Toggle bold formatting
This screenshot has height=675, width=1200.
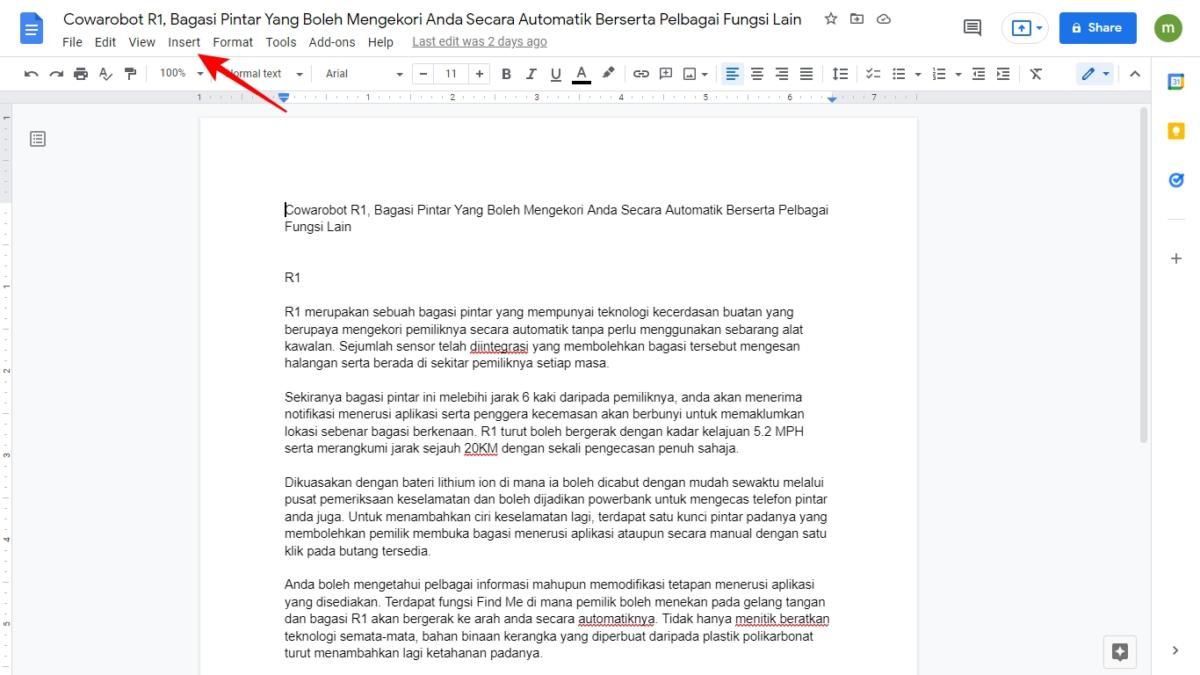[x=506, y=74]
